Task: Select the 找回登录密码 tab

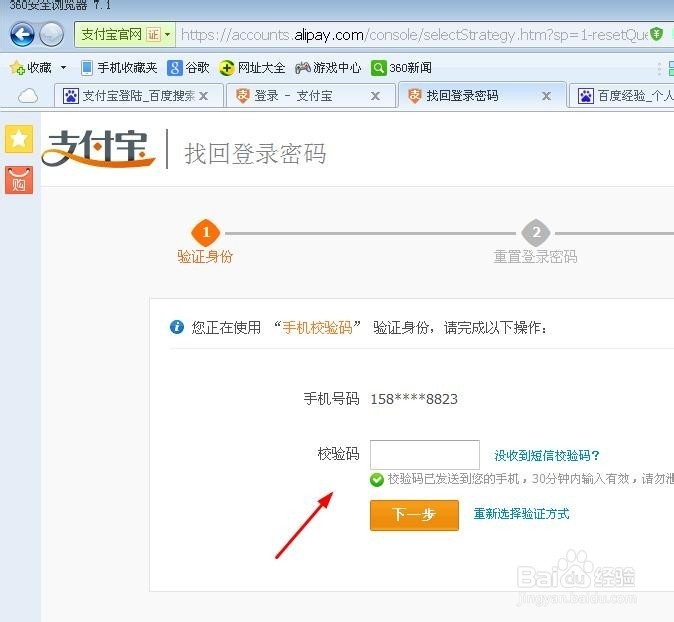Action: coord(481,95)
